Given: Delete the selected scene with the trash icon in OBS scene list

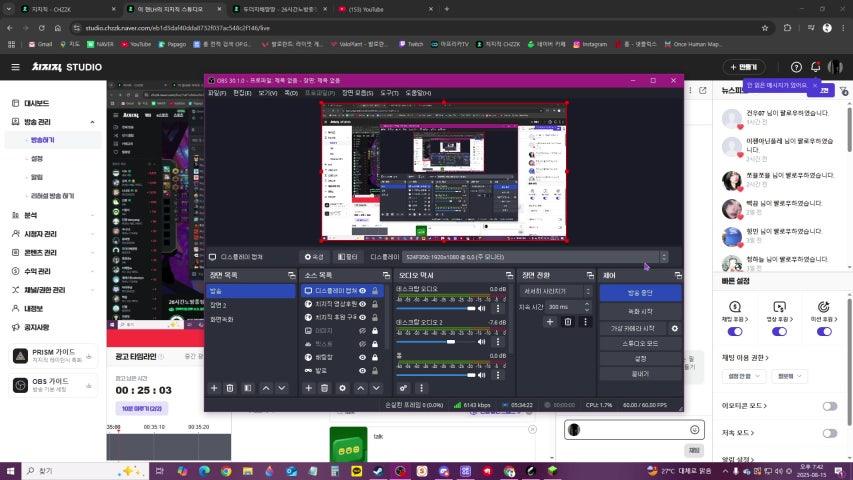Looking at the screenshot, I should [x=230, y=388].
